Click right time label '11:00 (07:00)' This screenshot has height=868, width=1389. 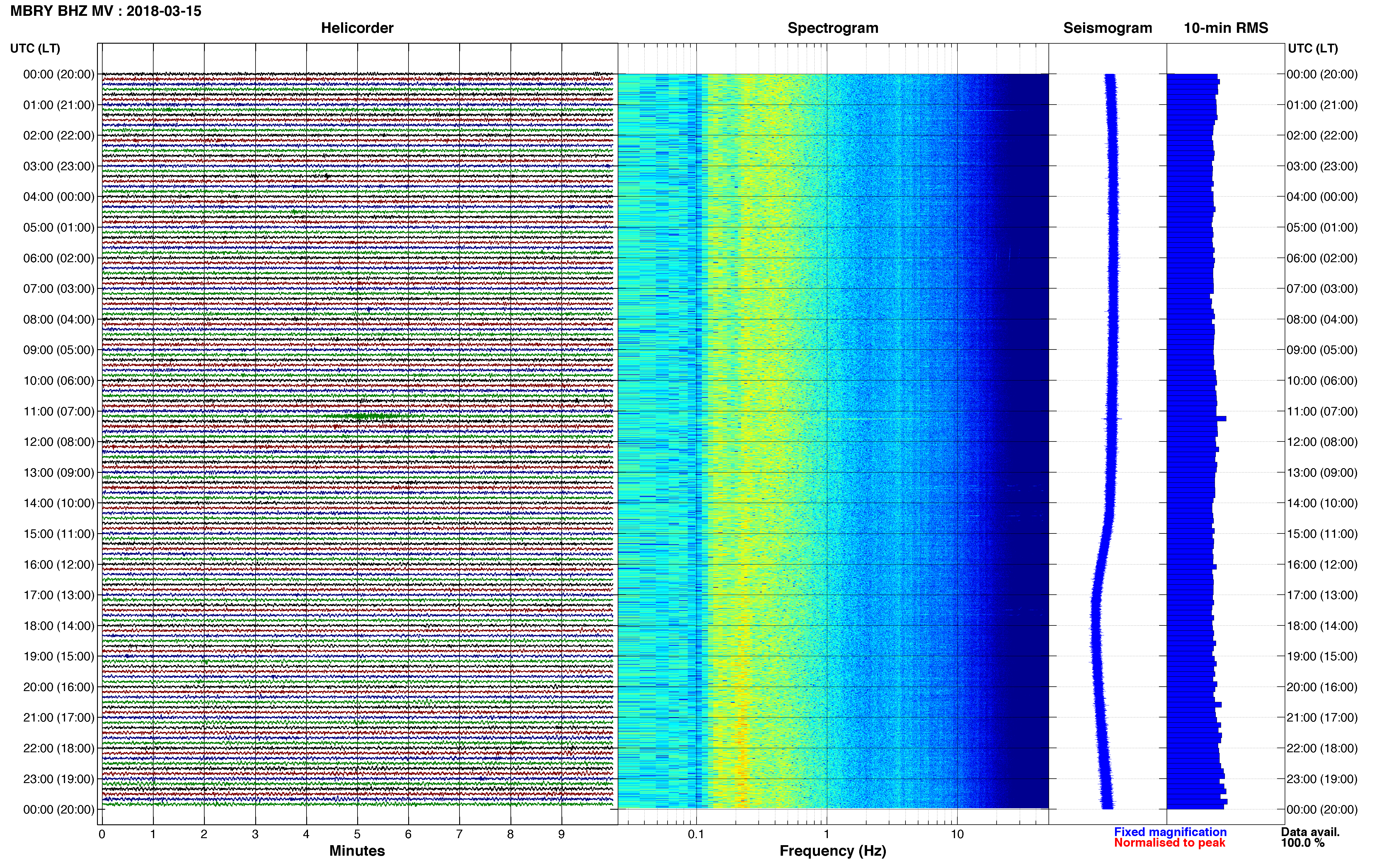tap(1322, 411)
